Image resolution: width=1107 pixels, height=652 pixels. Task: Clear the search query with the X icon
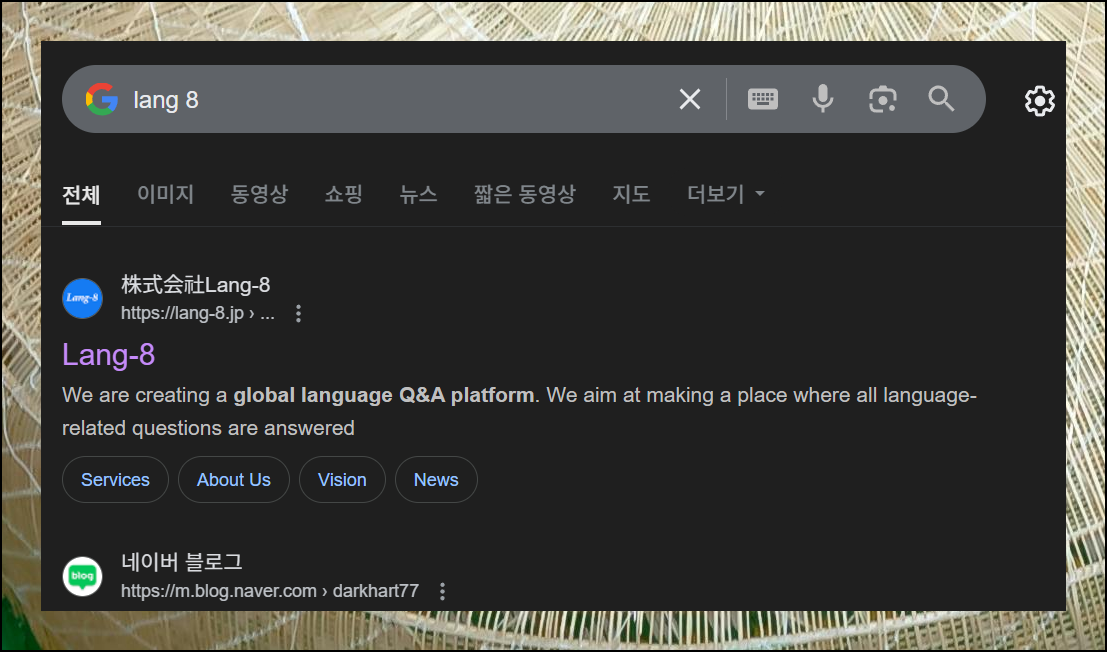(690, 99)
